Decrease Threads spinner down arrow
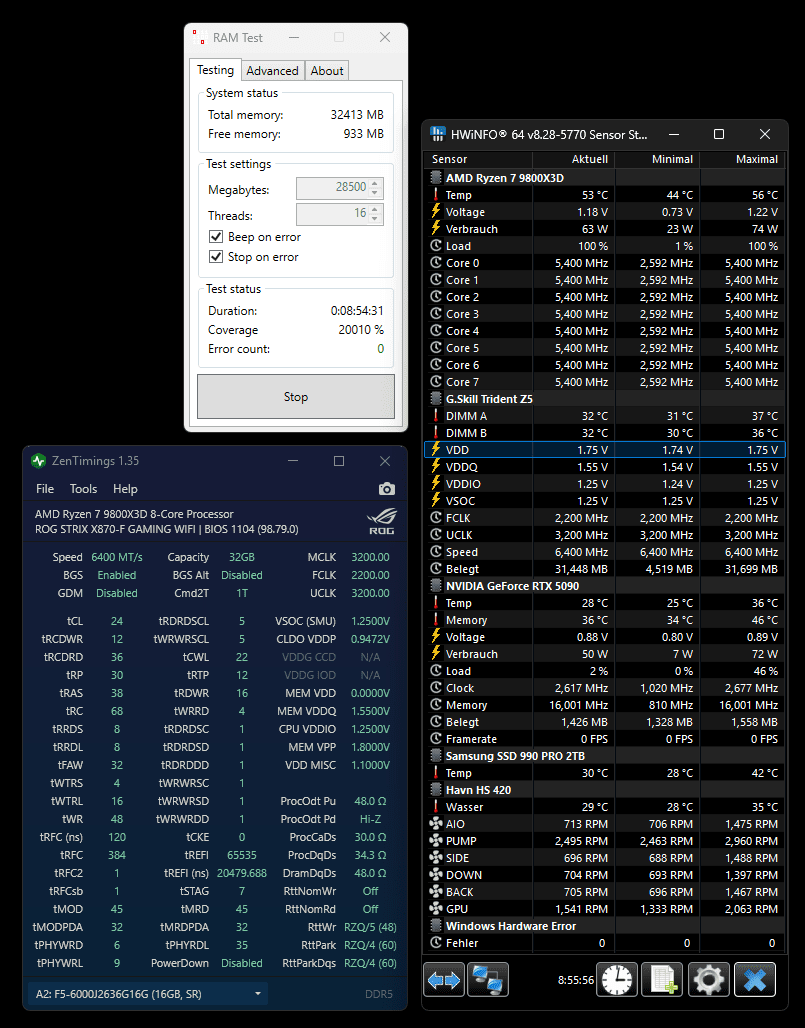Image resolution: width=805 pixels, height=1028 pixels. 375,218
